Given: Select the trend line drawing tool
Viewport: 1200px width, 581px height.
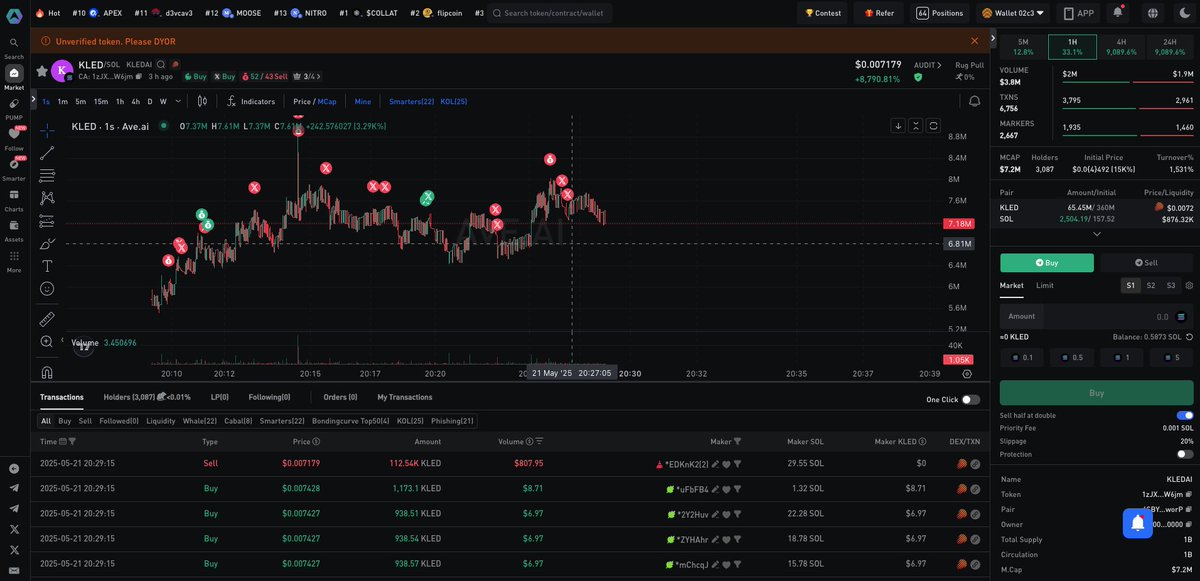Looking at the screenshot, I should coord(46,154).
